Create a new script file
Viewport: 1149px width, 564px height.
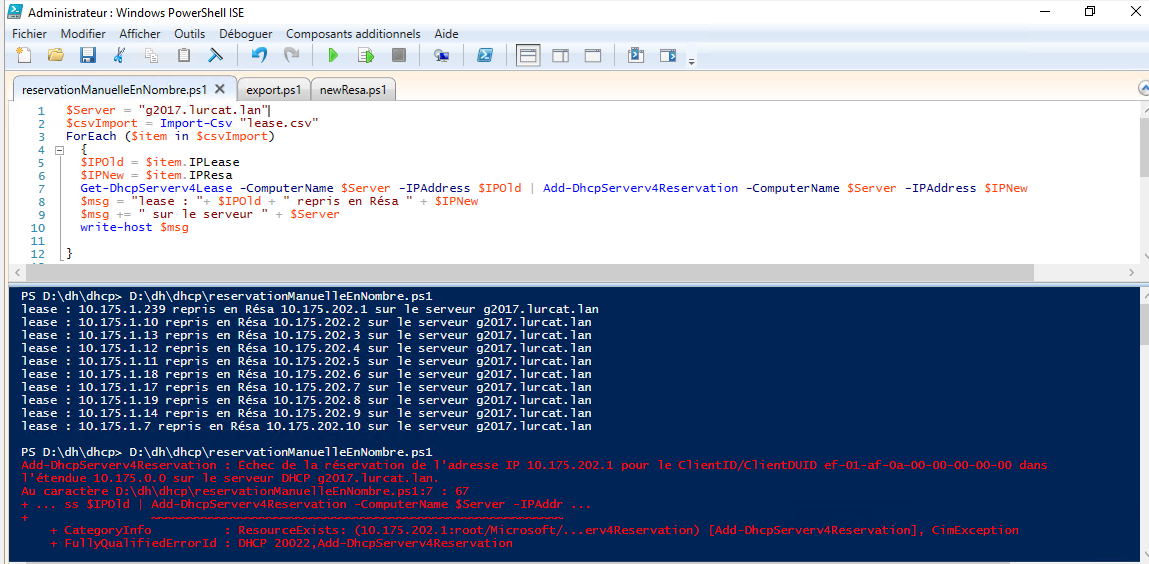click(x=24, y=56)
